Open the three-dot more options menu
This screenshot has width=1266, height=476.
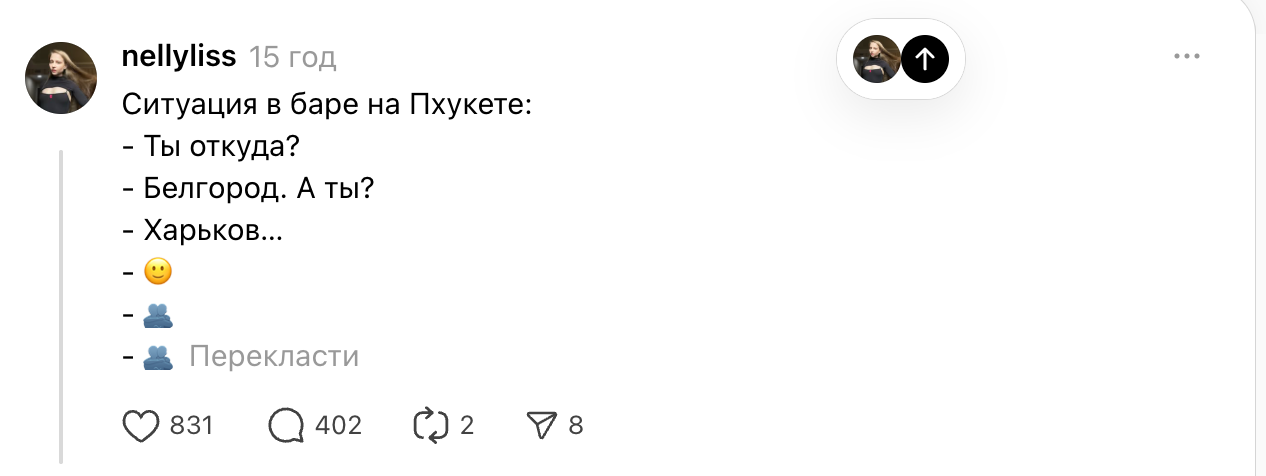(x=1186, y=57)
